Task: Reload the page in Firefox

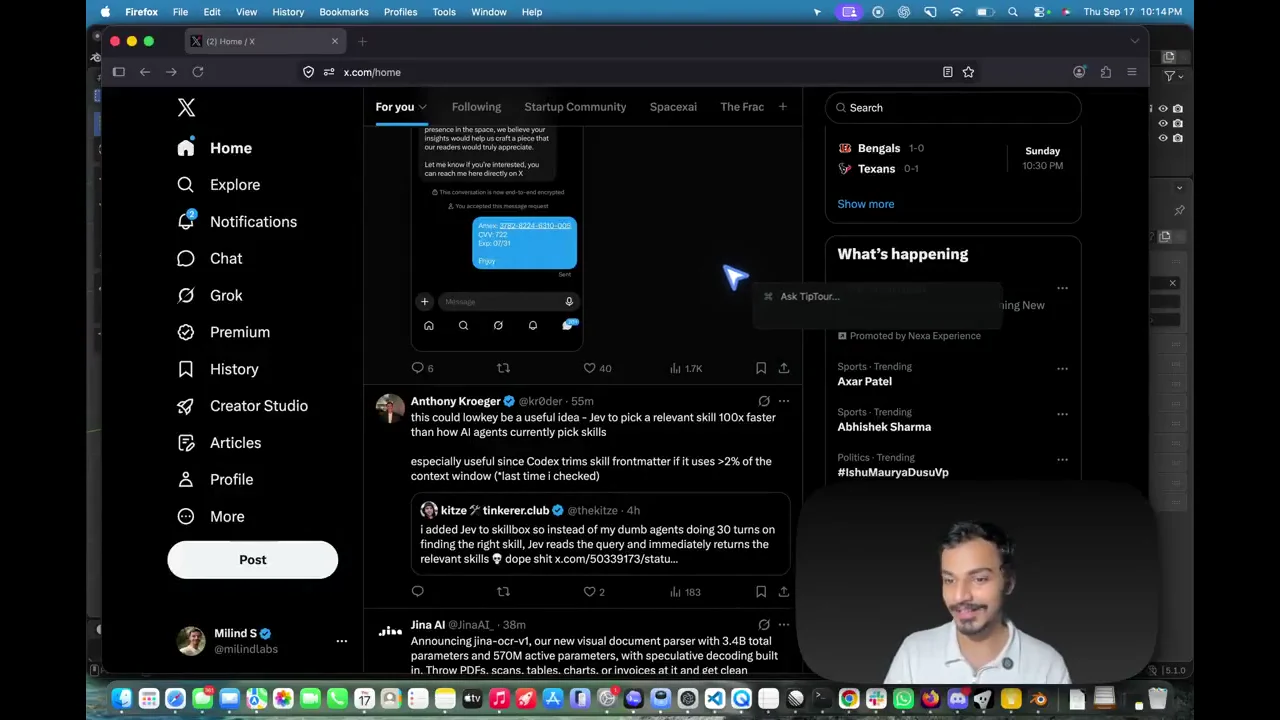Action: [198, 72]
